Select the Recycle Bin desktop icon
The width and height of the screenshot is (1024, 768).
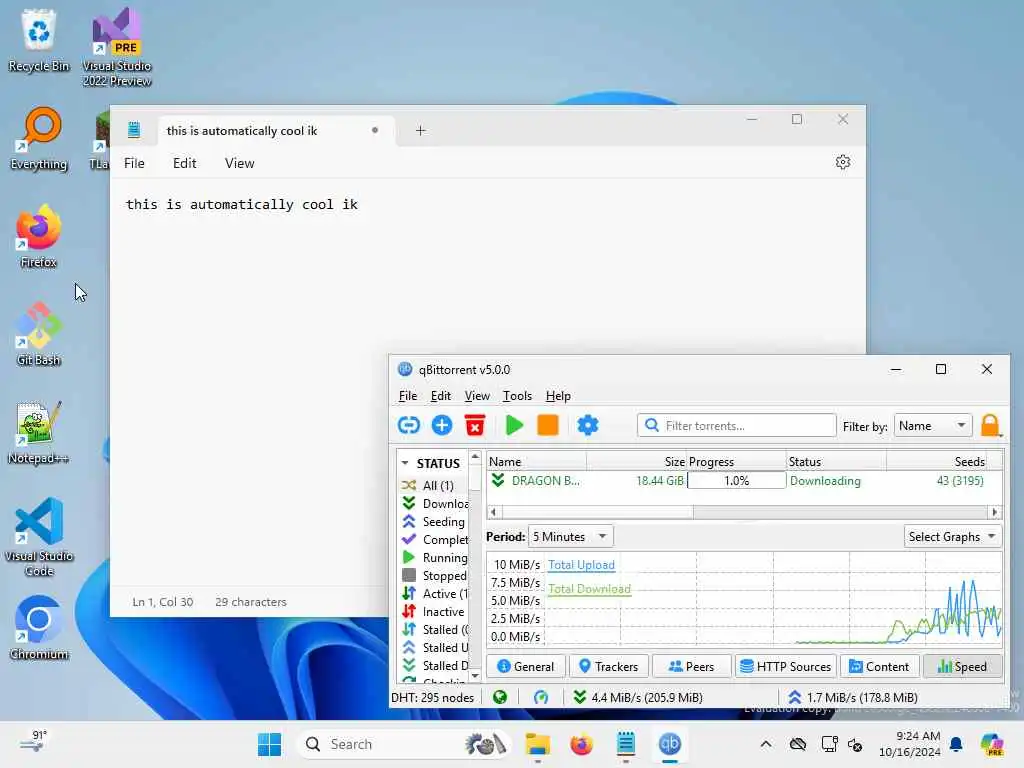pos(39,40)
